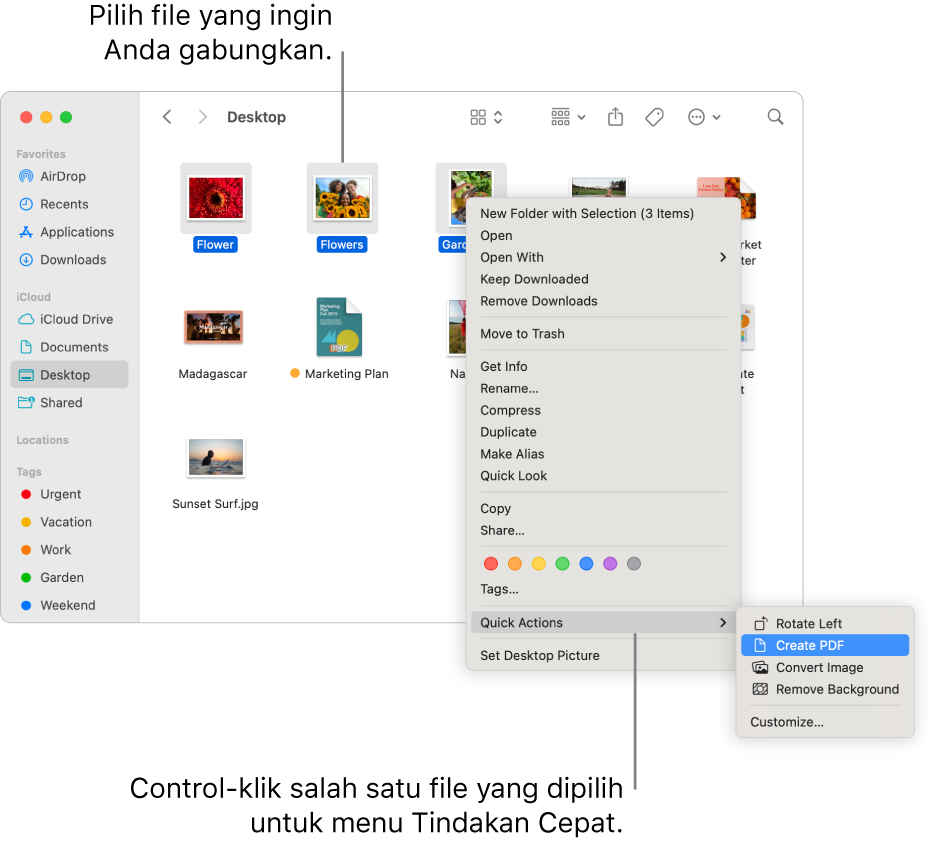Viewport: 931px width, 843px height.
Task: Choose Rename... from the context menu
Action: [x=604, y=389]
